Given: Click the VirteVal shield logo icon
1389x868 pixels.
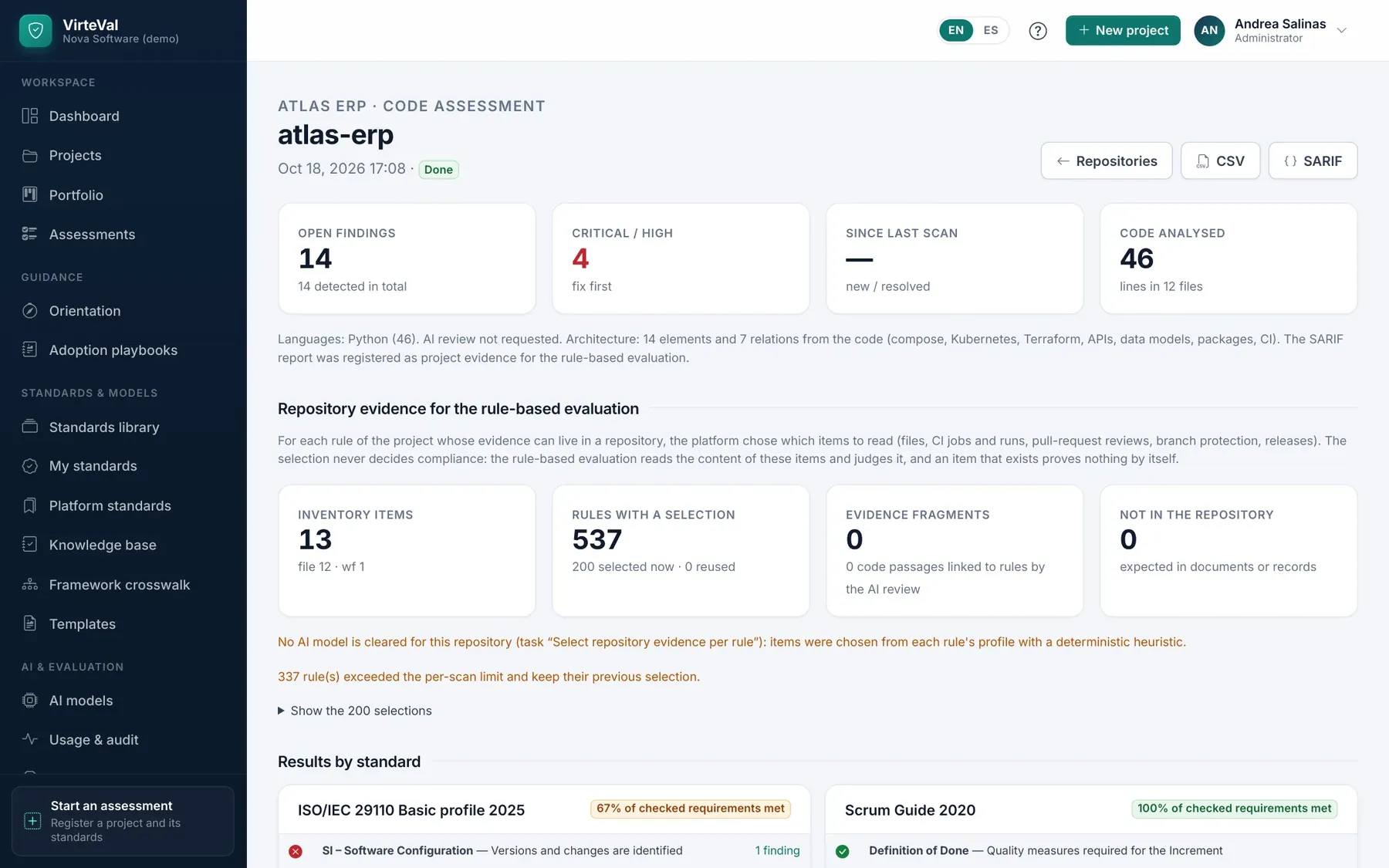Looking at the screenshot, I should tap(35, 31).
